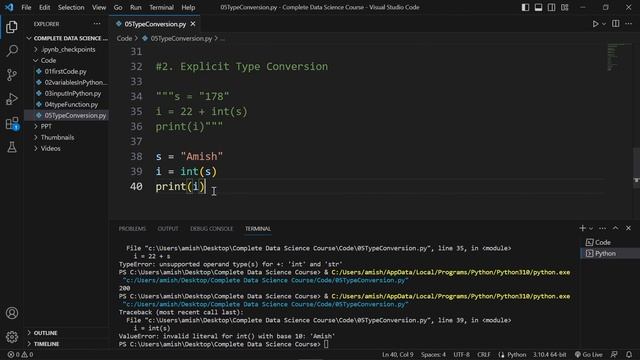
Task: Open the Run menu
Action: (x=136, y=7)
